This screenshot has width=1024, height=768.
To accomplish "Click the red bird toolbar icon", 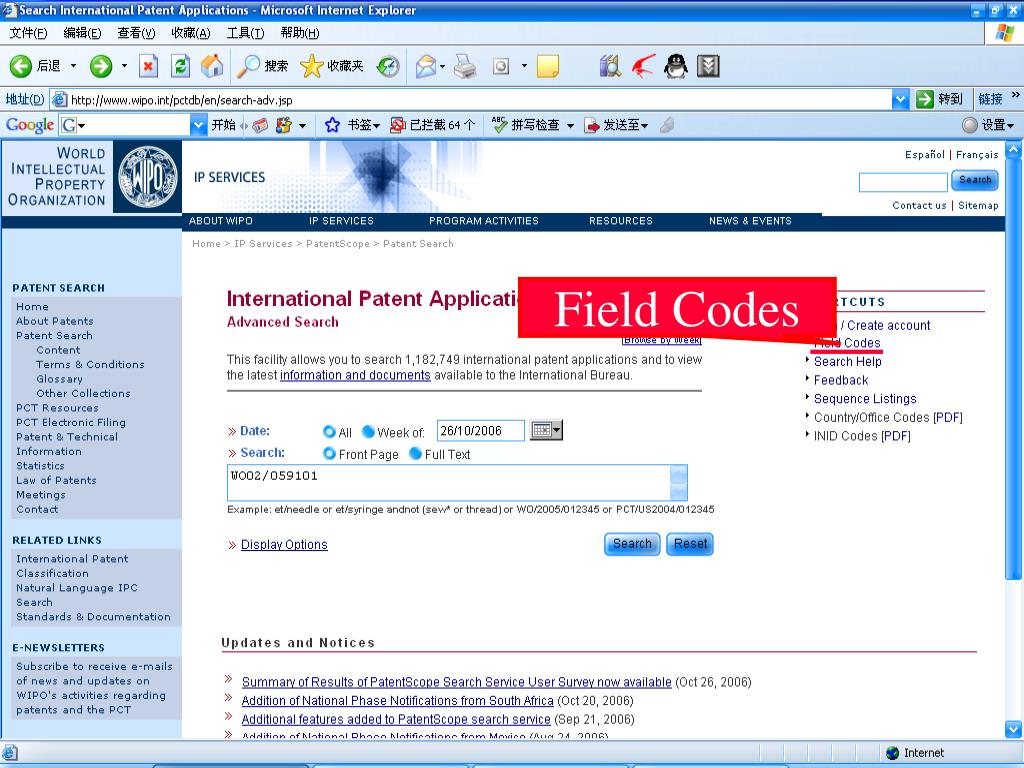I will coord(643,66).
